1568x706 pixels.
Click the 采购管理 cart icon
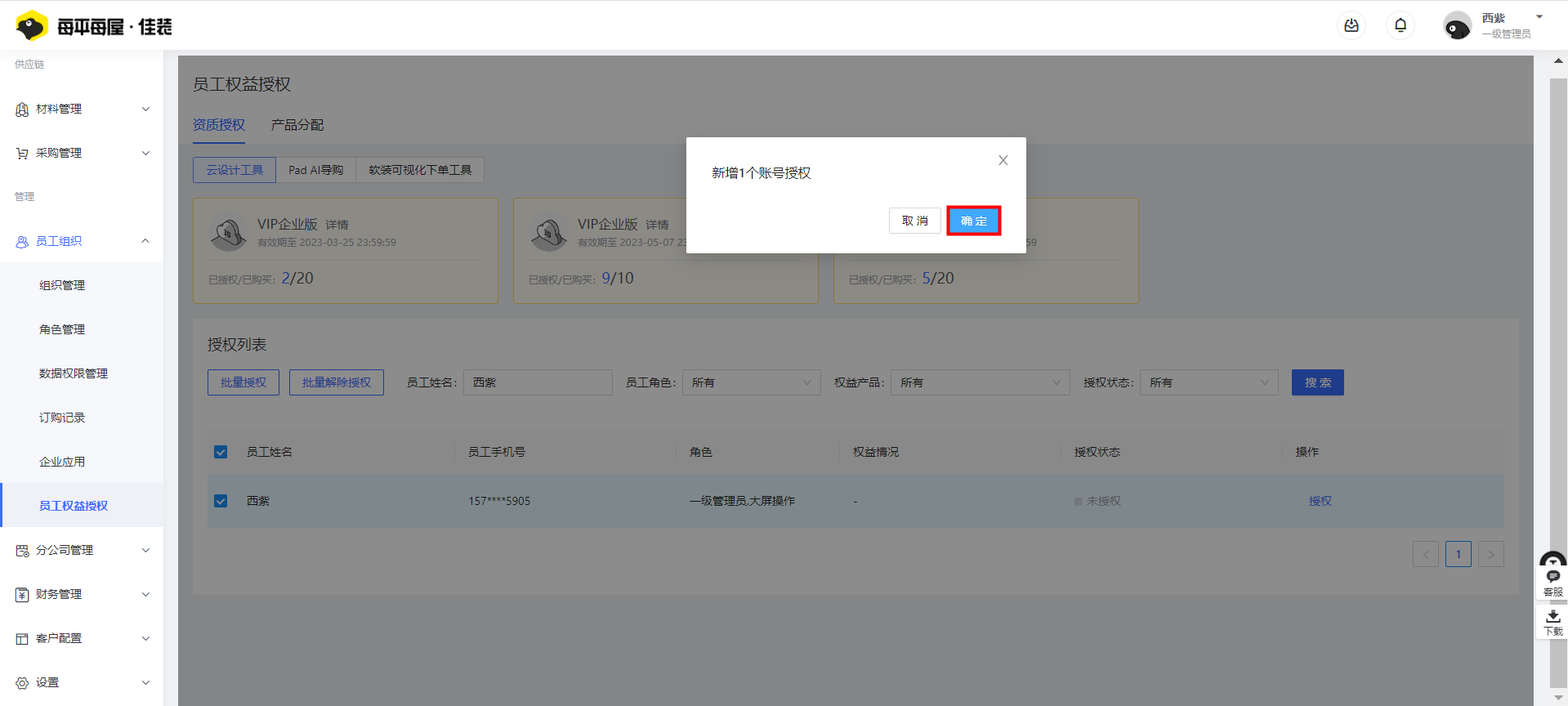coord(22,154)
